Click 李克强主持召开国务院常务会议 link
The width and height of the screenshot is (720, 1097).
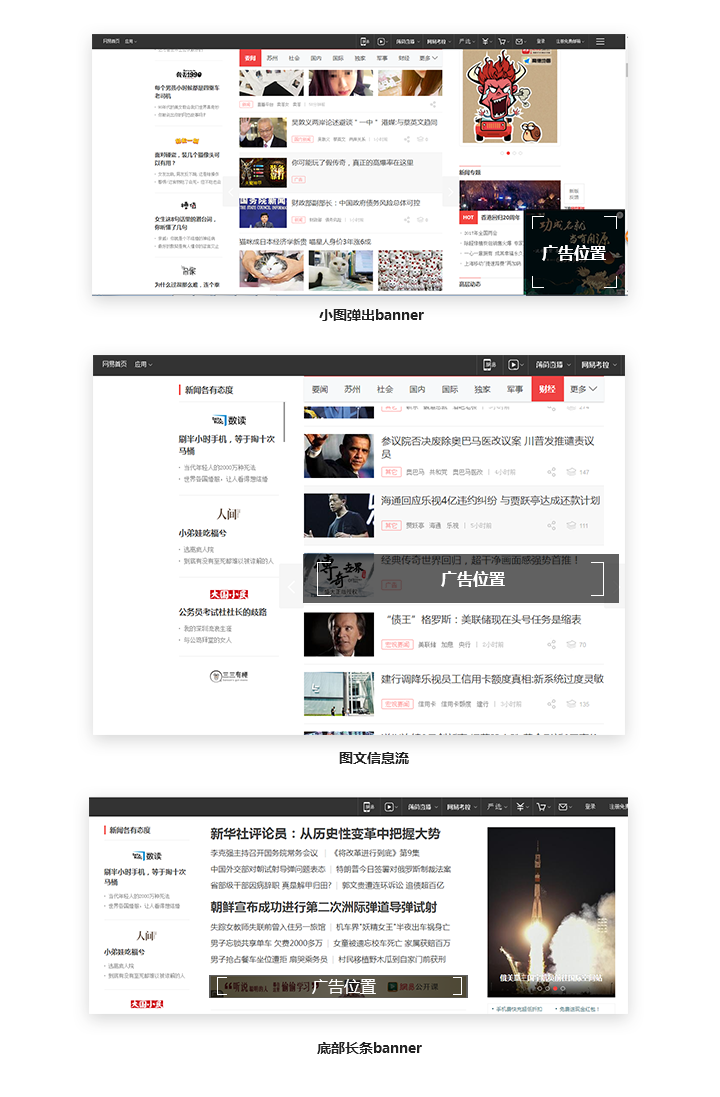click(264, 853)
